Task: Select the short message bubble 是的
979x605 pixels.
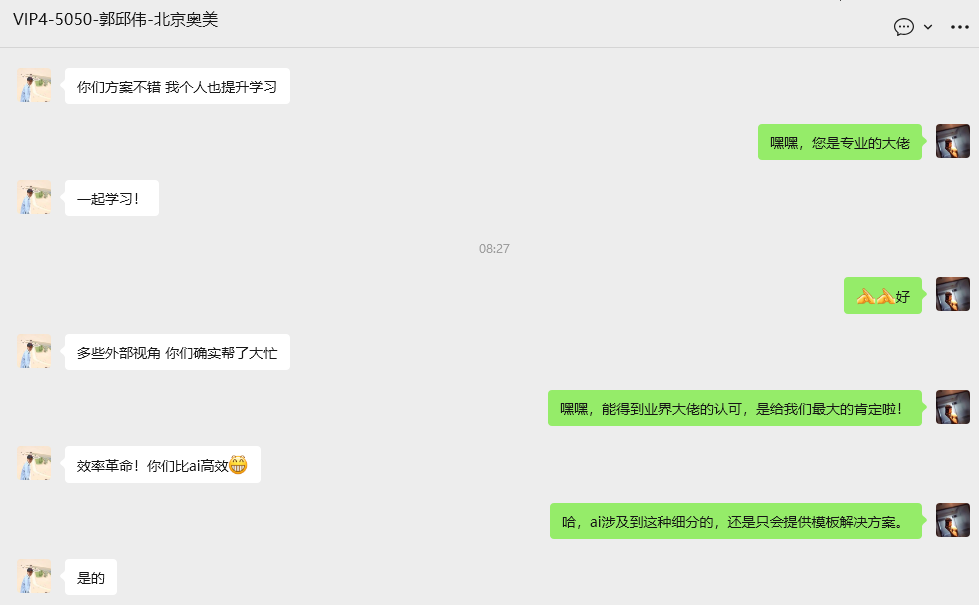Action: tap(91, 578)
